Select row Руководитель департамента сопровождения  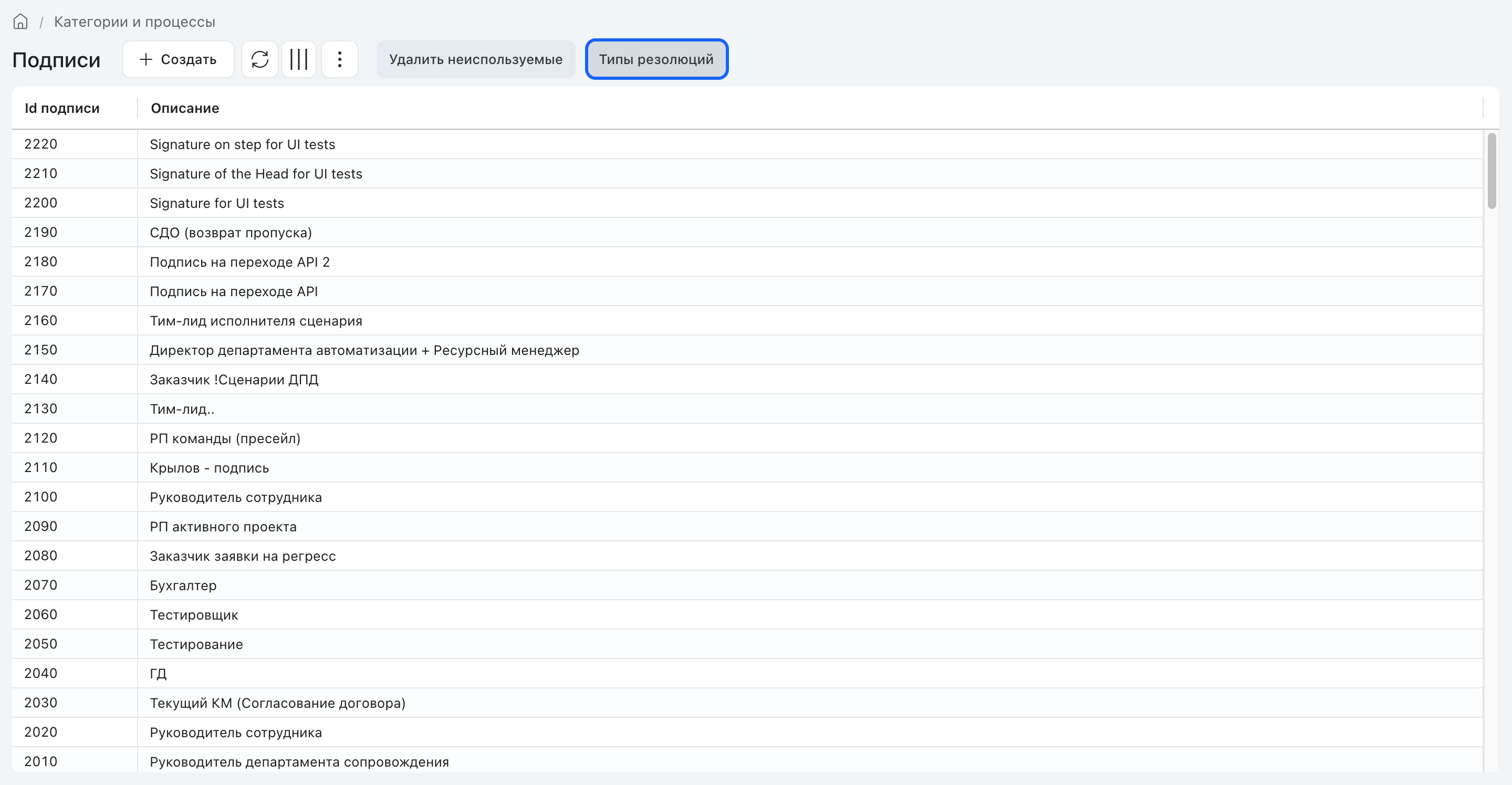point(747,760)
